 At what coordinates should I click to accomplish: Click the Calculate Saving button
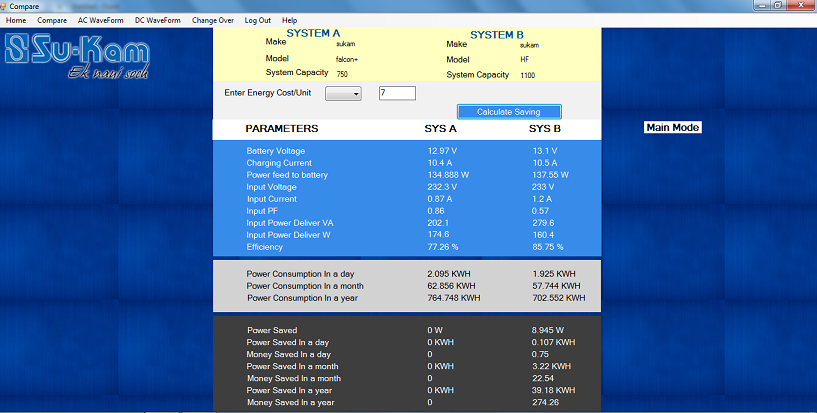509,112
